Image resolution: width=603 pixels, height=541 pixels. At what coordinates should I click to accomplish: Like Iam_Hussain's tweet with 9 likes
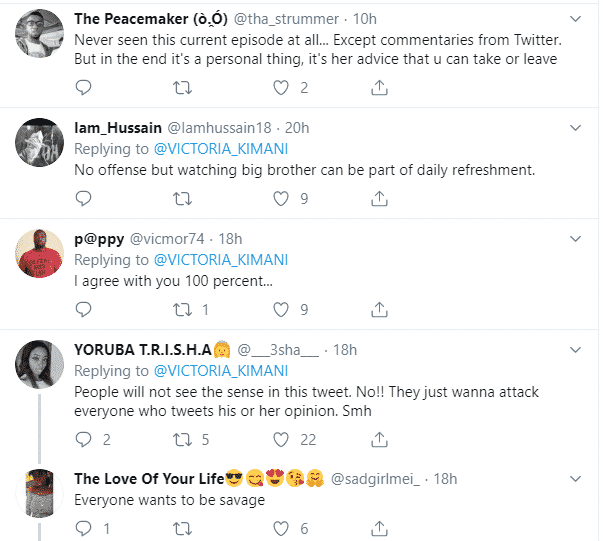pyautogui.click(x=280, y=198)
